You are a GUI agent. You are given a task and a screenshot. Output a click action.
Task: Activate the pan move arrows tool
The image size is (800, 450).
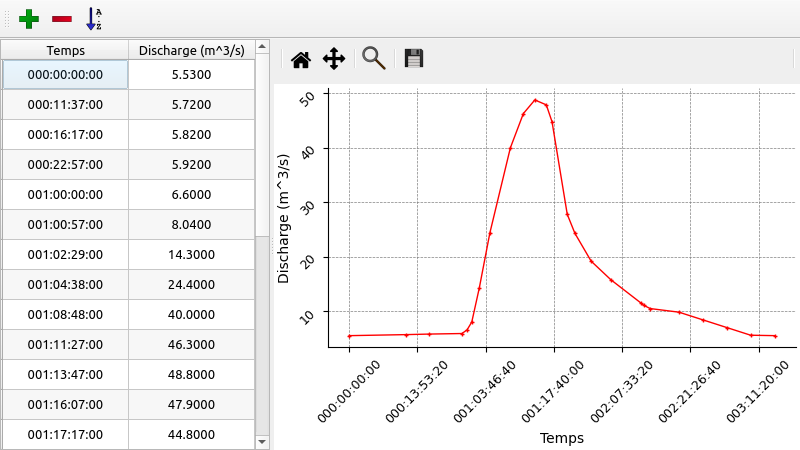(334, 59)
